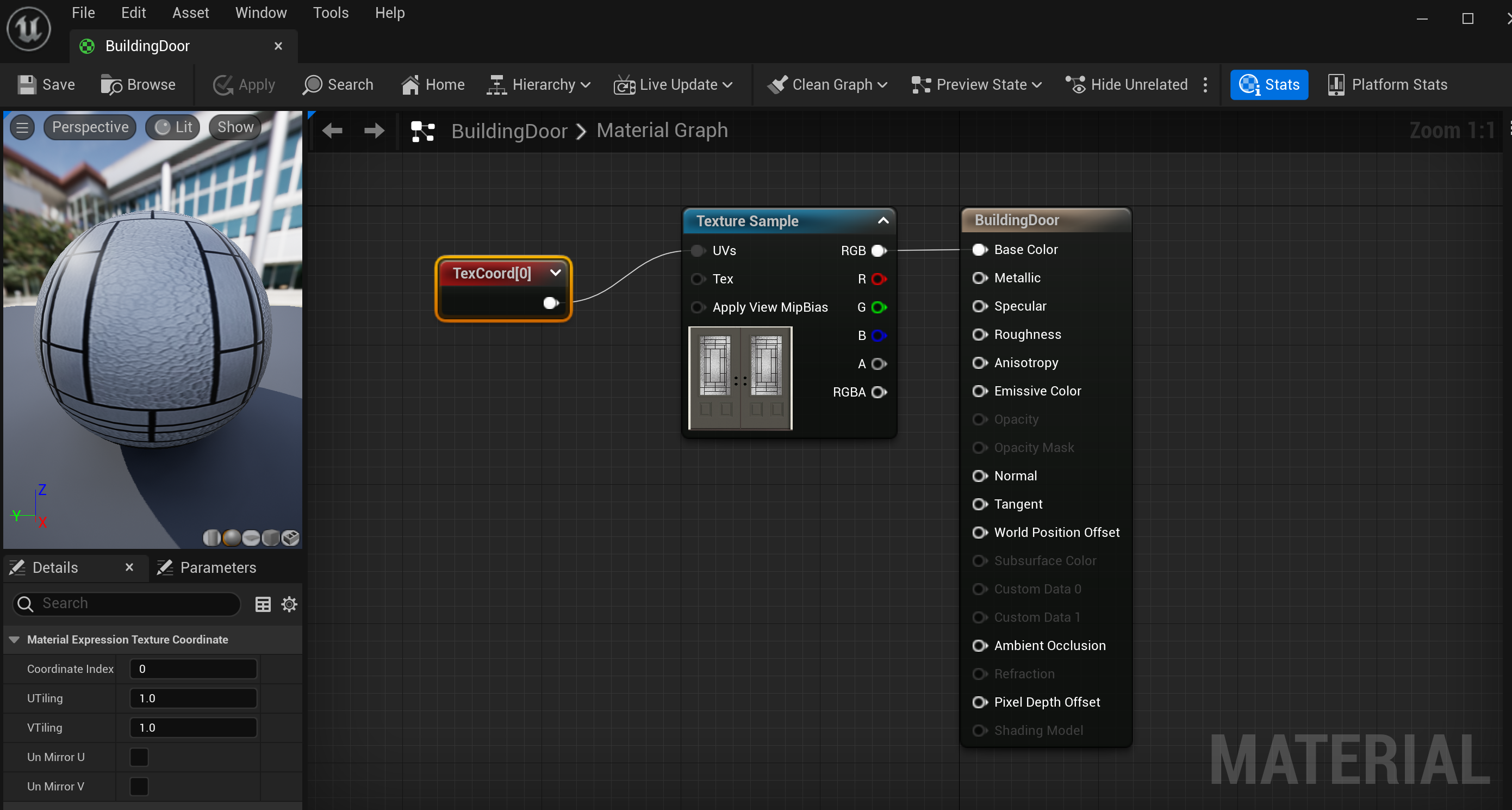Select the cube preview mesh icon
Screen dimensions: 1512x810
270,537
